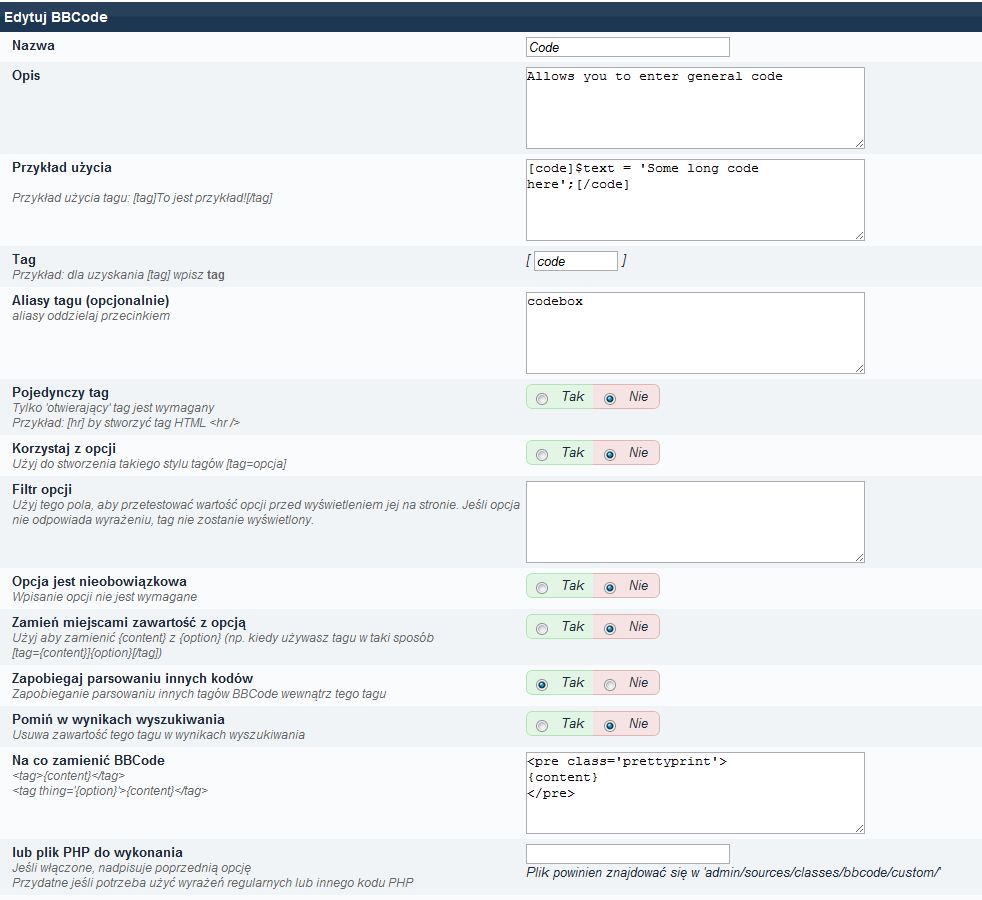The height and width of the screenshot is (900, 982).
Task: Click the Nazwa field containing 'Code'
Action: pos(627,47)
